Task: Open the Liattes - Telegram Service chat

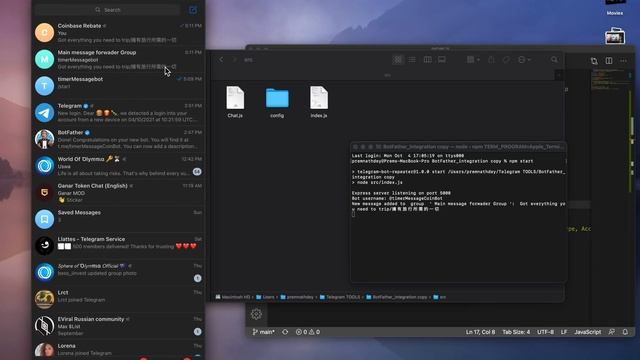Action: click(x=118, y=246)
